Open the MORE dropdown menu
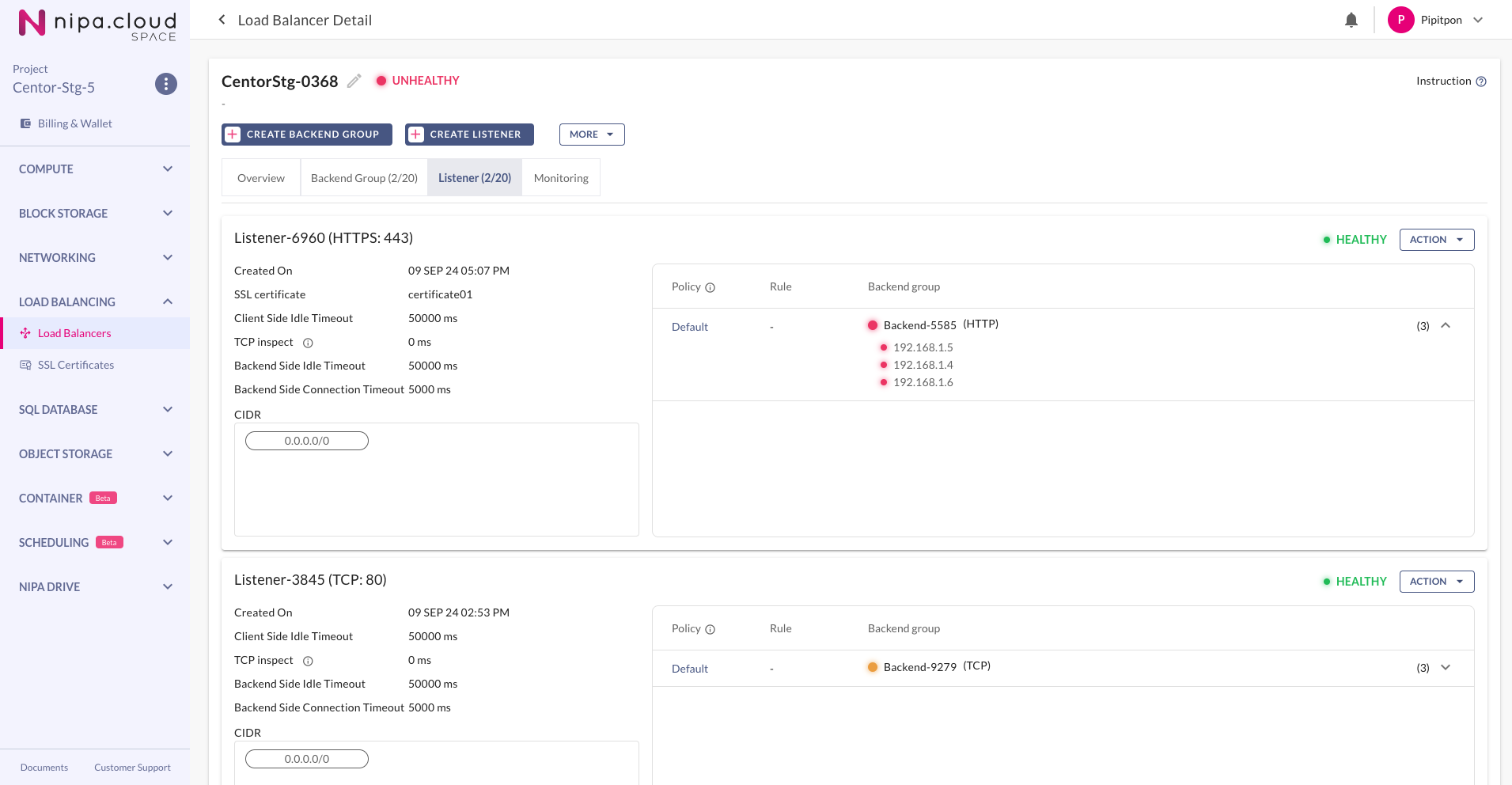Viewport: 1512px width, 785px height. tap(592, 135)
